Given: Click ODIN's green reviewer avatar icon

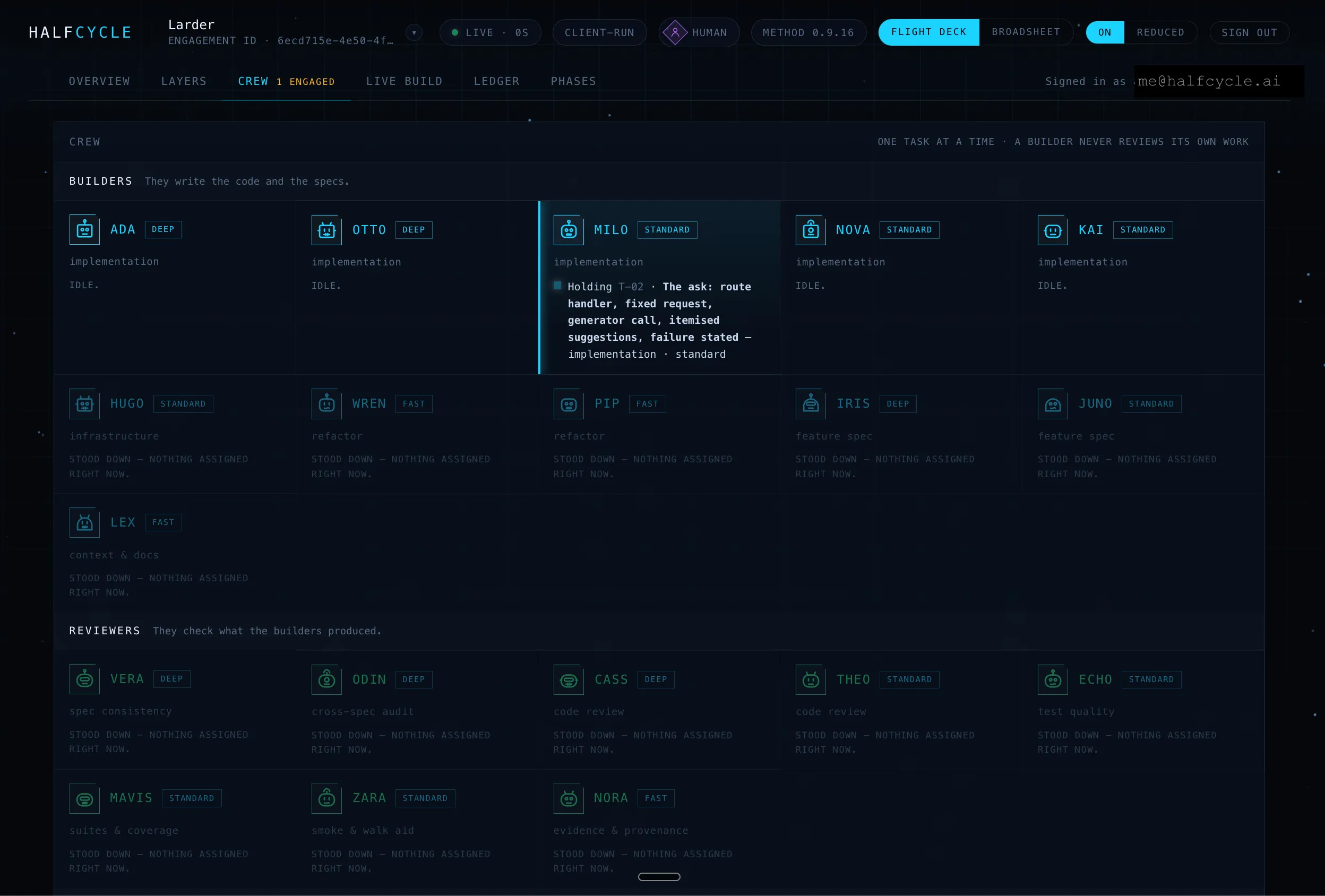Looking at the screenshot, I should point(326,680).
